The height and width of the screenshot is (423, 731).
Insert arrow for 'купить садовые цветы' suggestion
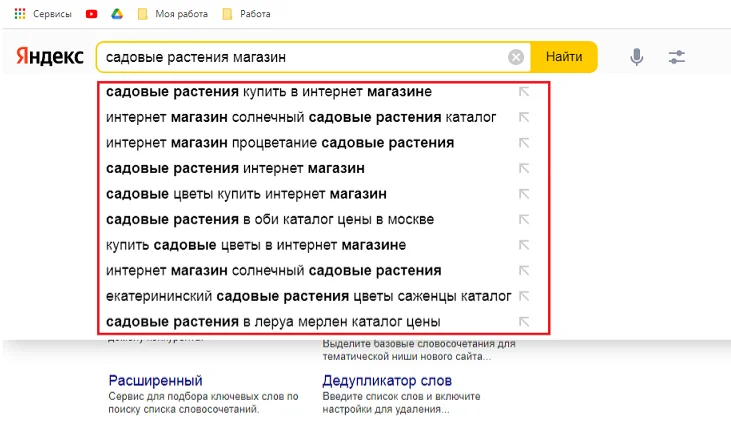coord(524,245)
